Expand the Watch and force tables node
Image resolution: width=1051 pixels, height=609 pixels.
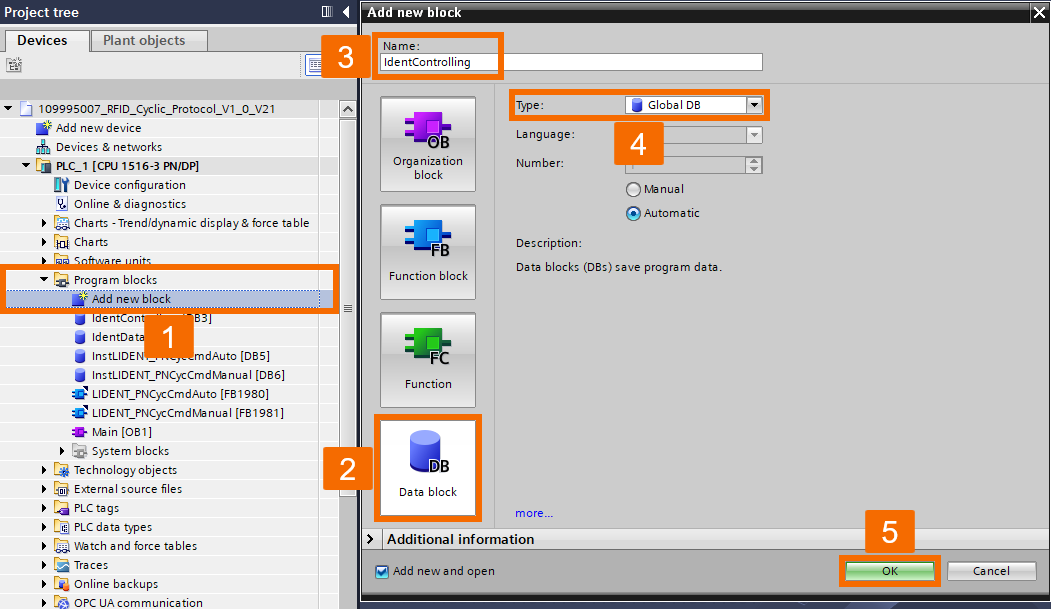44,546
